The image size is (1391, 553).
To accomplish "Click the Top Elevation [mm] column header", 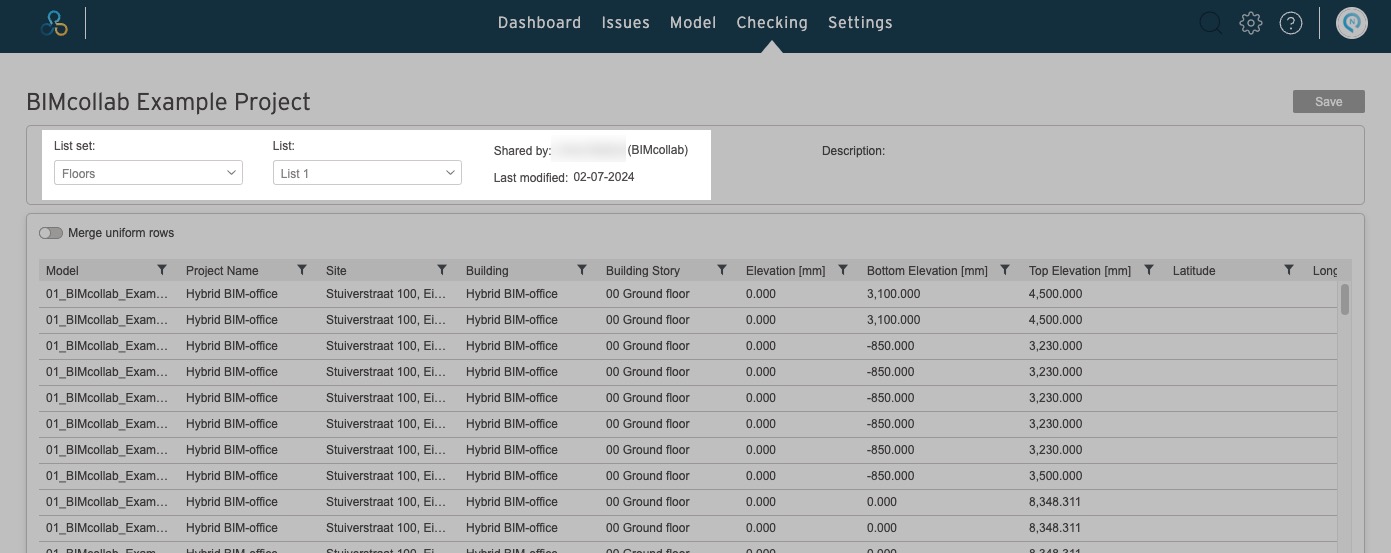I will pos(1080,271).
